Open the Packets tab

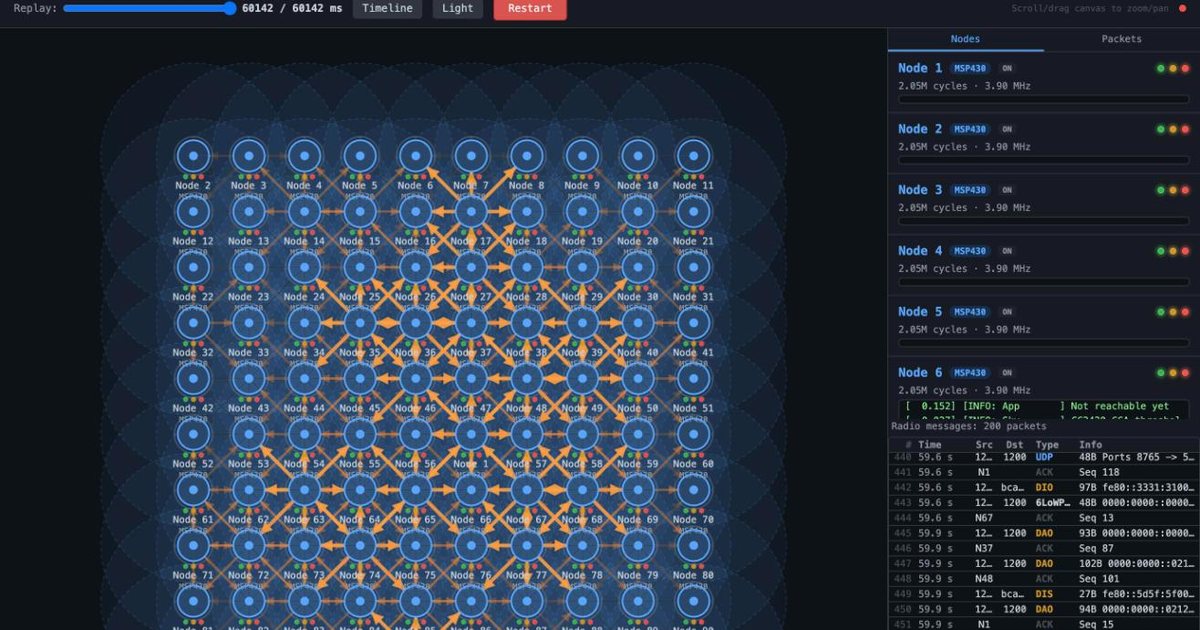pyautogui.click(x=1121, y=39)
